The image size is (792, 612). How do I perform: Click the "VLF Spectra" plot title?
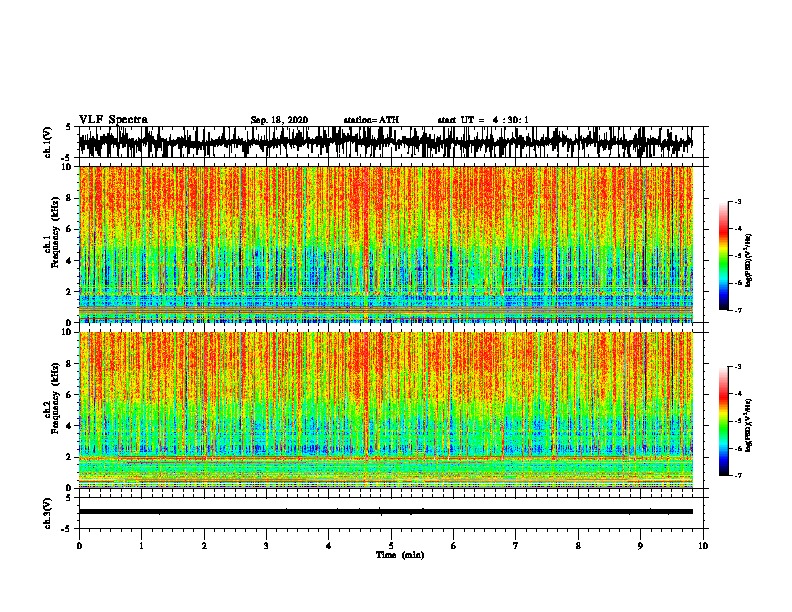click(x=113, y=120)
